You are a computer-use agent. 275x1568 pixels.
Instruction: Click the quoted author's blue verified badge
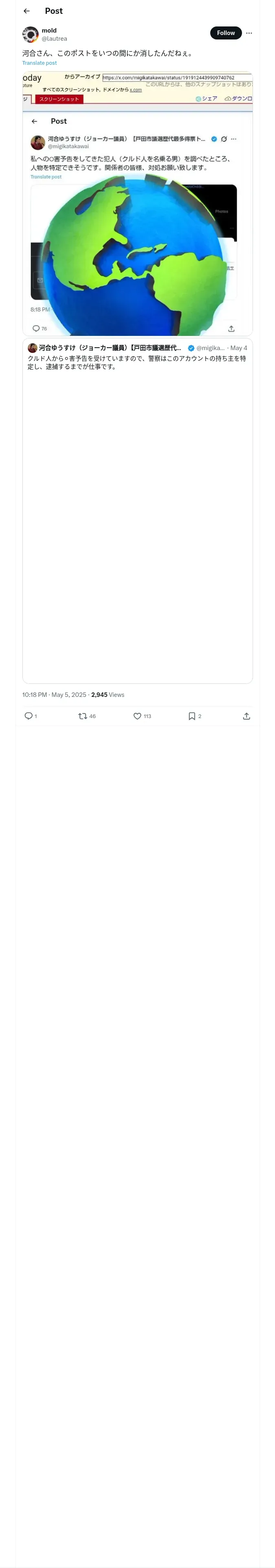tap(191, 348)
